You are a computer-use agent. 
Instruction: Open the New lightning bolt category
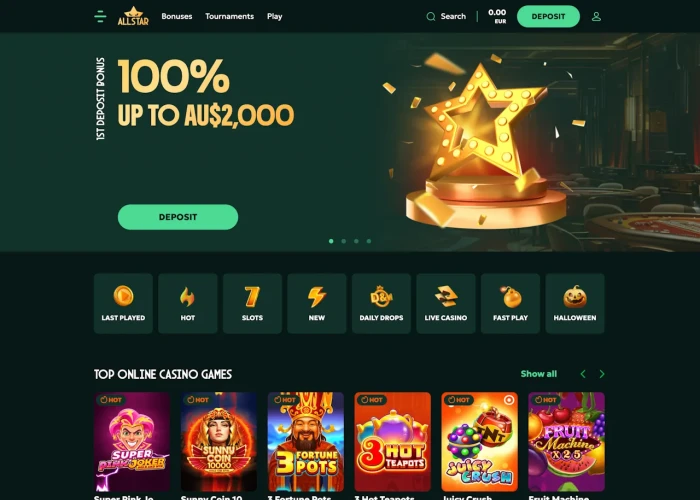(317, 304)
